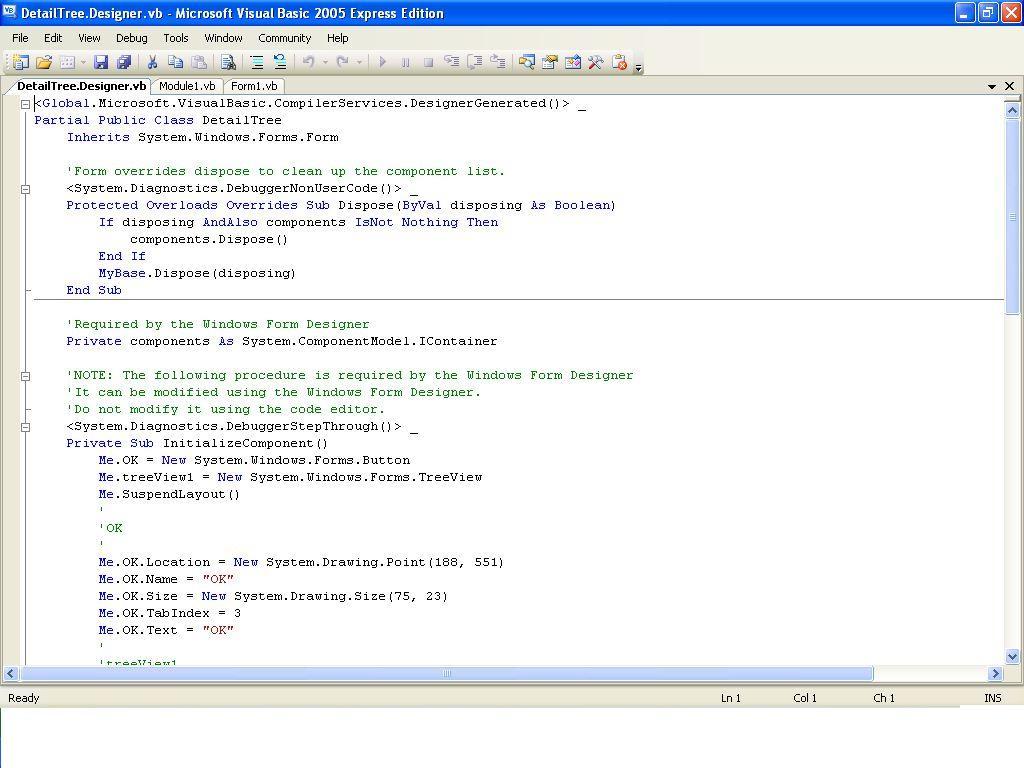Open the Properties Window toolbar icon
The image size is (1024, 768).
point(550,62)
